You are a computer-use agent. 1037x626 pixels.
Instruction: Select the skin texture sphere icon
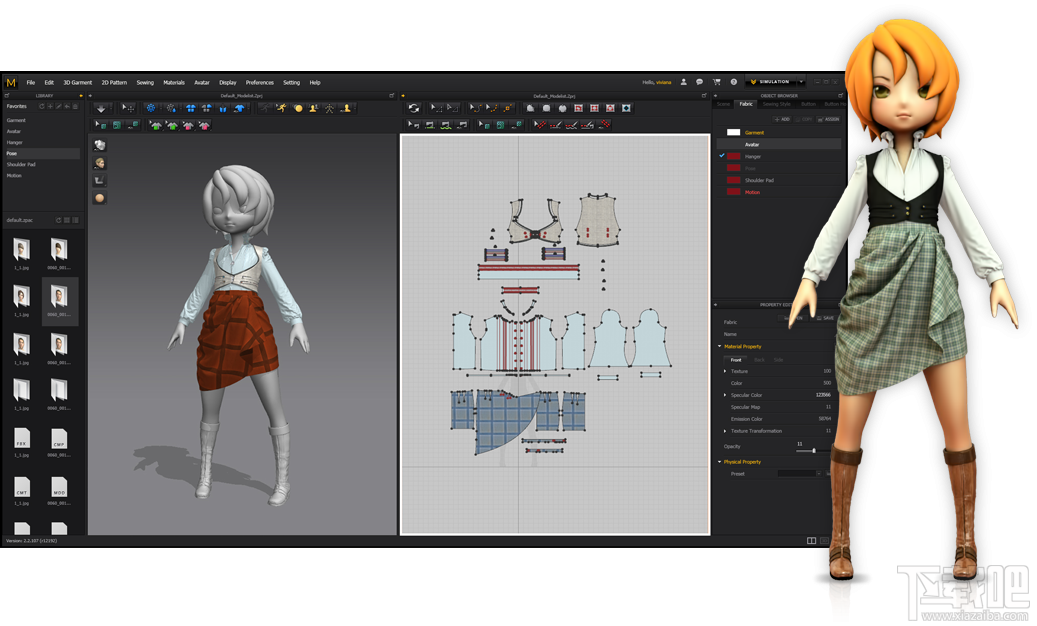click(99, 198)
